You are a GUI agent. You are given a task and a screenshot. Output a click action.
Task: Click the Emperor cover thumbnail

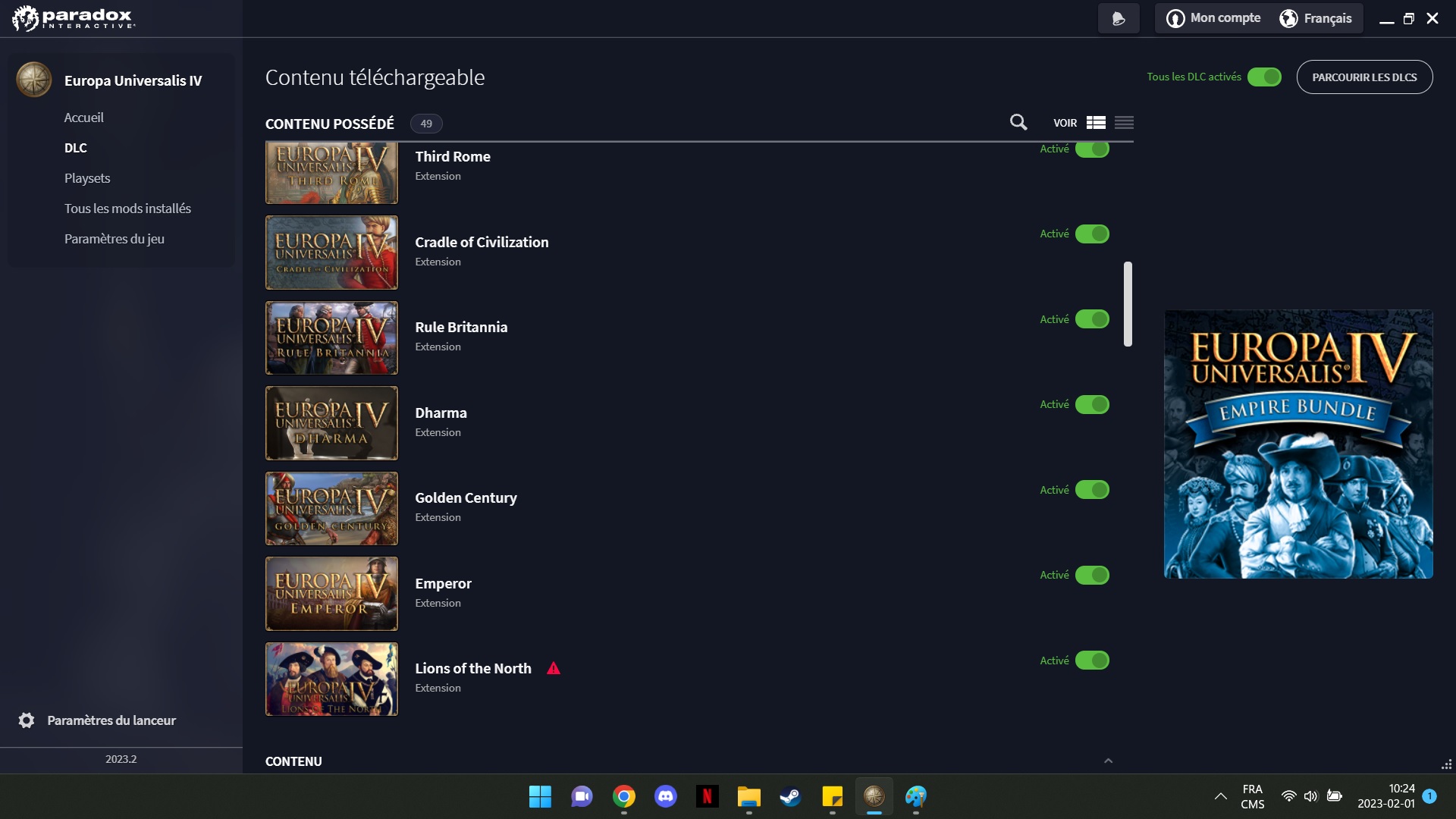(331, 594)
